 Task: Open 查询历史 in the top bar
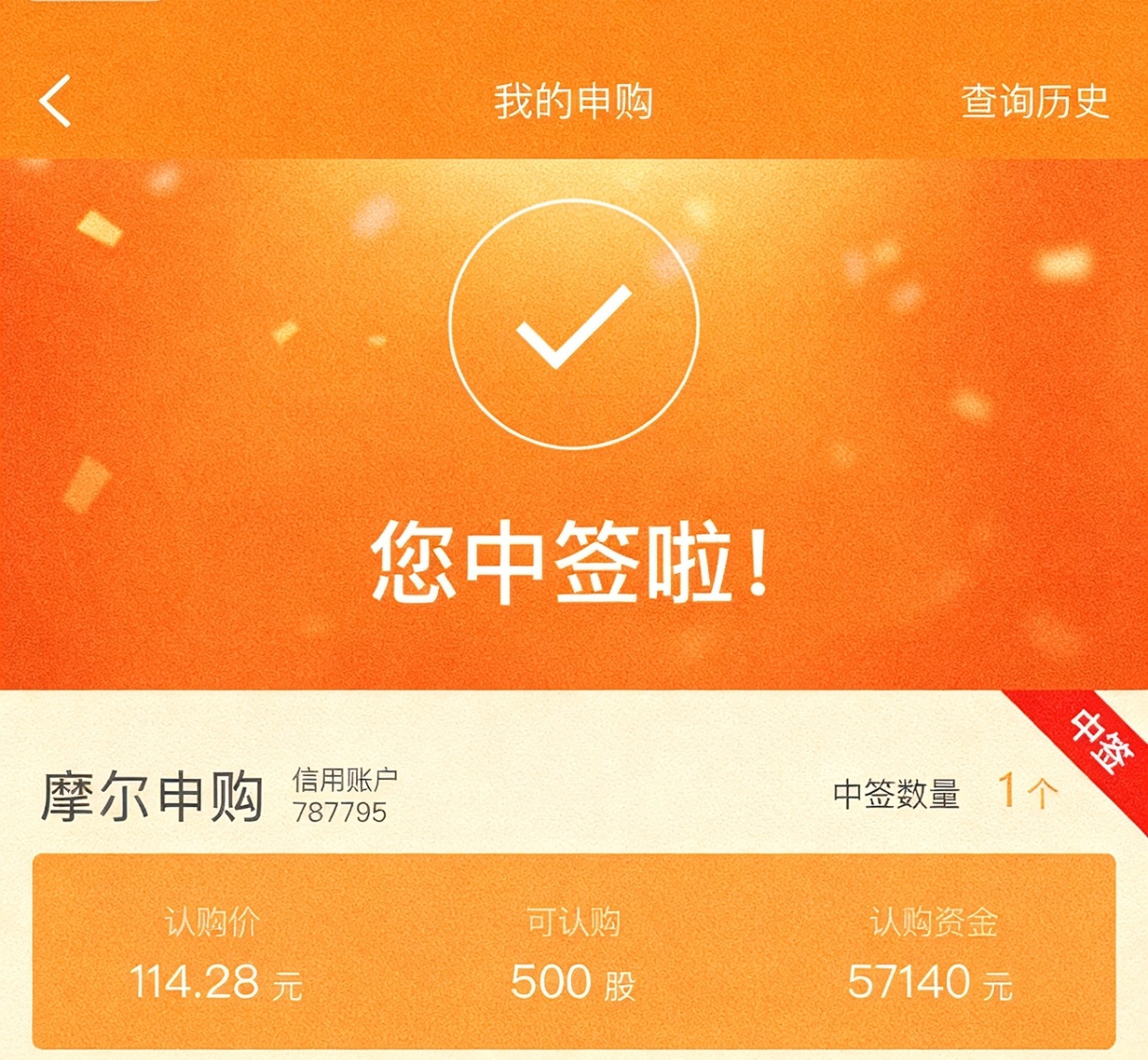pyautogui.click(x=1035, y=101)
